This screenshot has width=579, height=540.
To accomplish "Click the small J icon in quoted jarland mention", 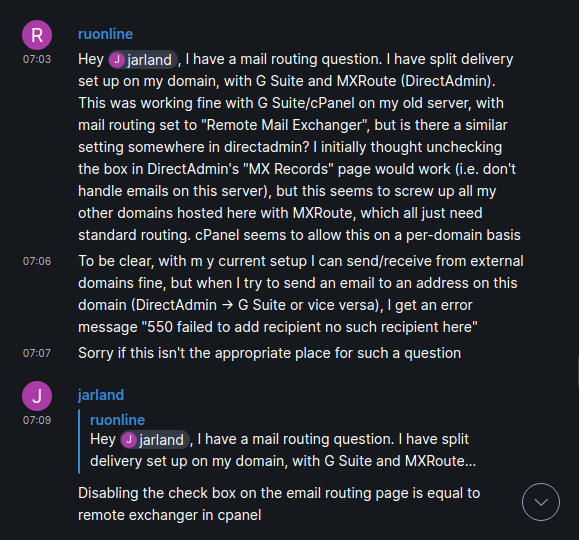I will (129, 440).
